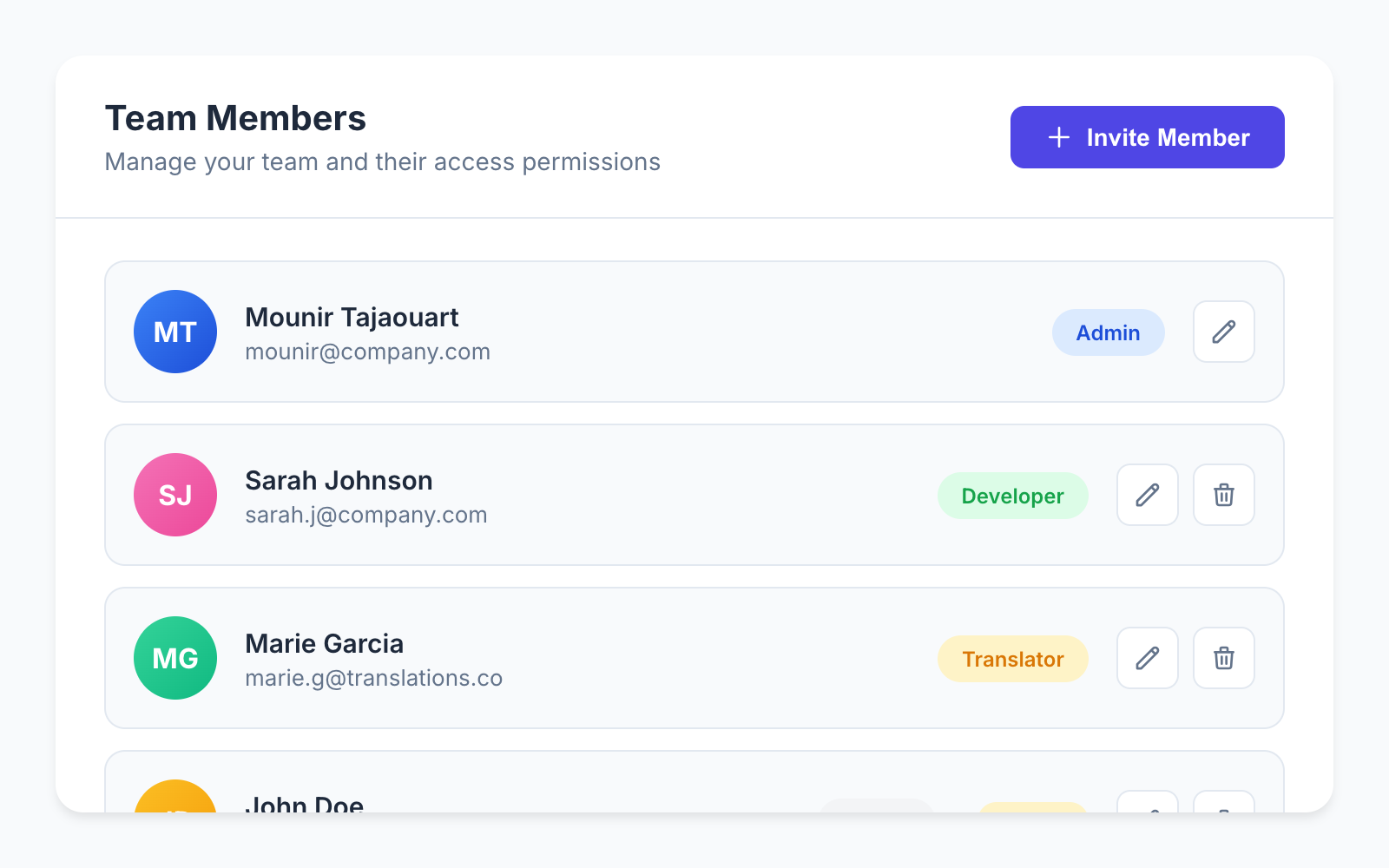The height and width of the screenshot is (868, 1389).
Task: Click the Invite Member button
Action: 1147,137
